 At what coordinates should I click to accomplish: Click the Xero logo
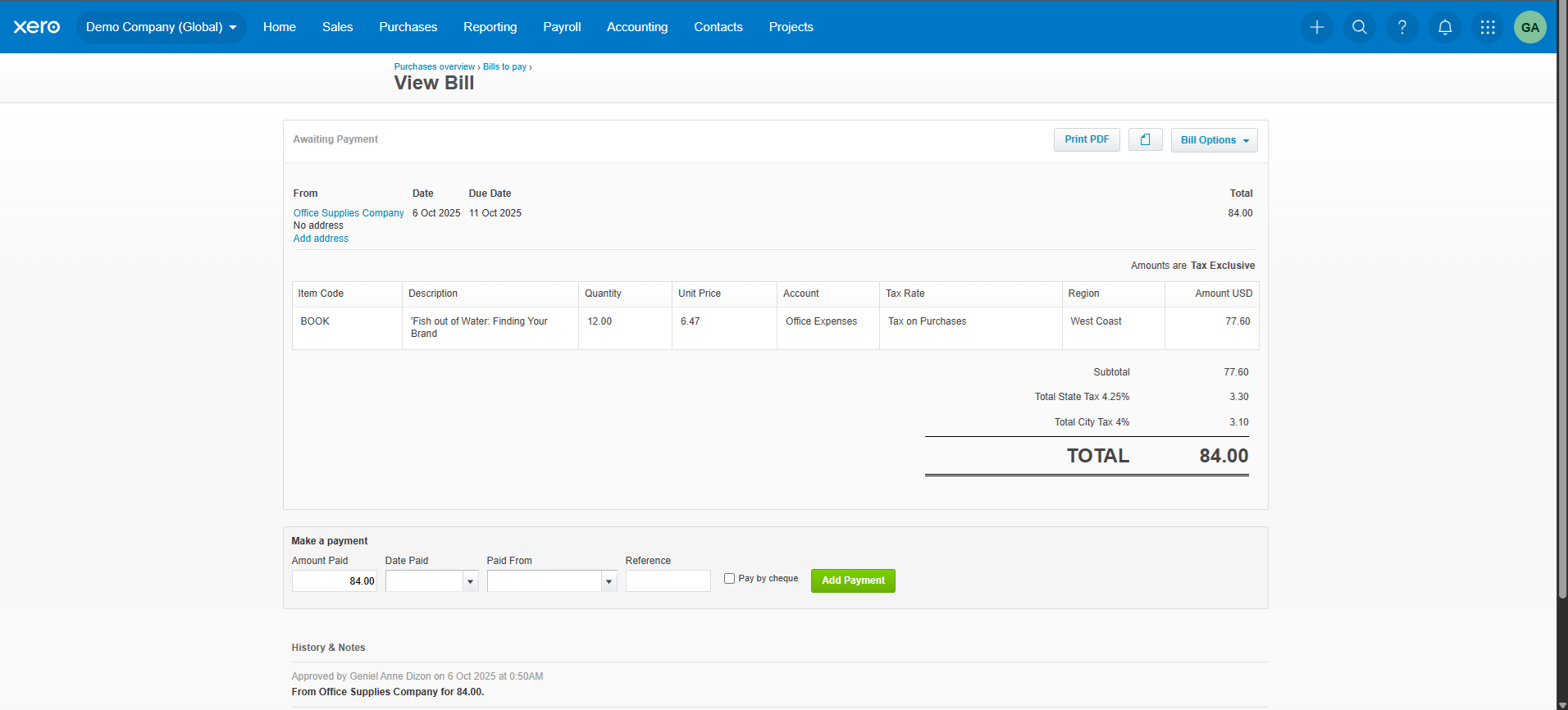pyautogui.click(x=37, y=27)
